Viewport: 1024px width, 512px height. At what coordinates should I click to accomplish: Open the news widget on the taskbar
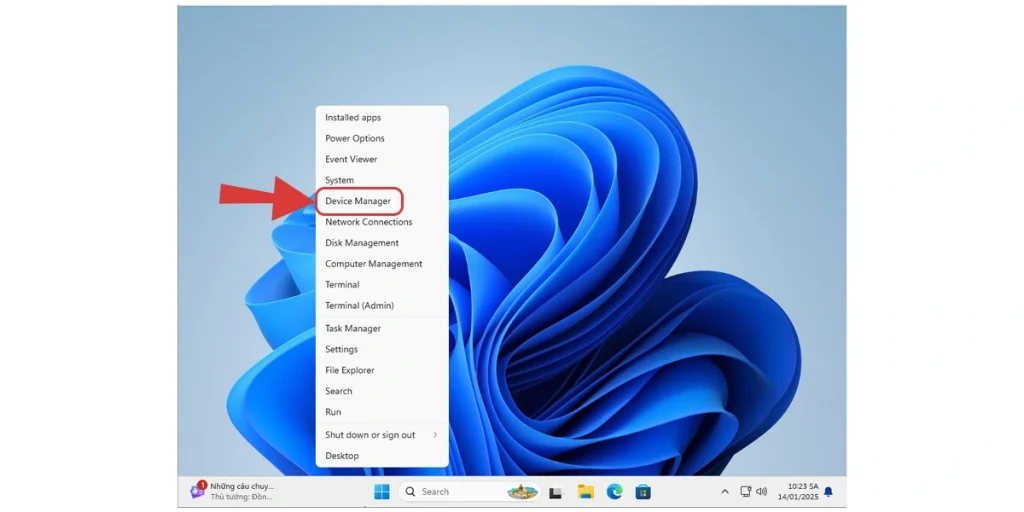tap(232, 491)
